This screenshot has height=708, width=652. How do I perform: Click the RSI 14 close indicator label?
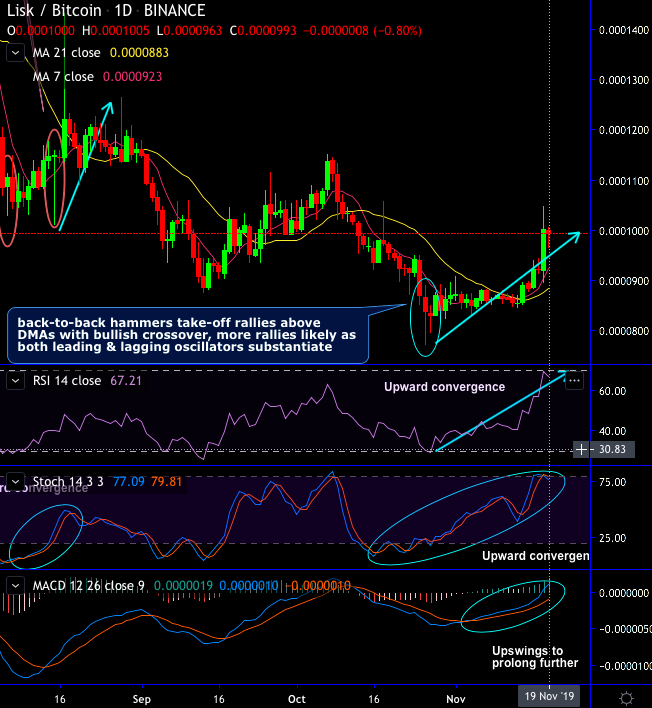point(67,381)
